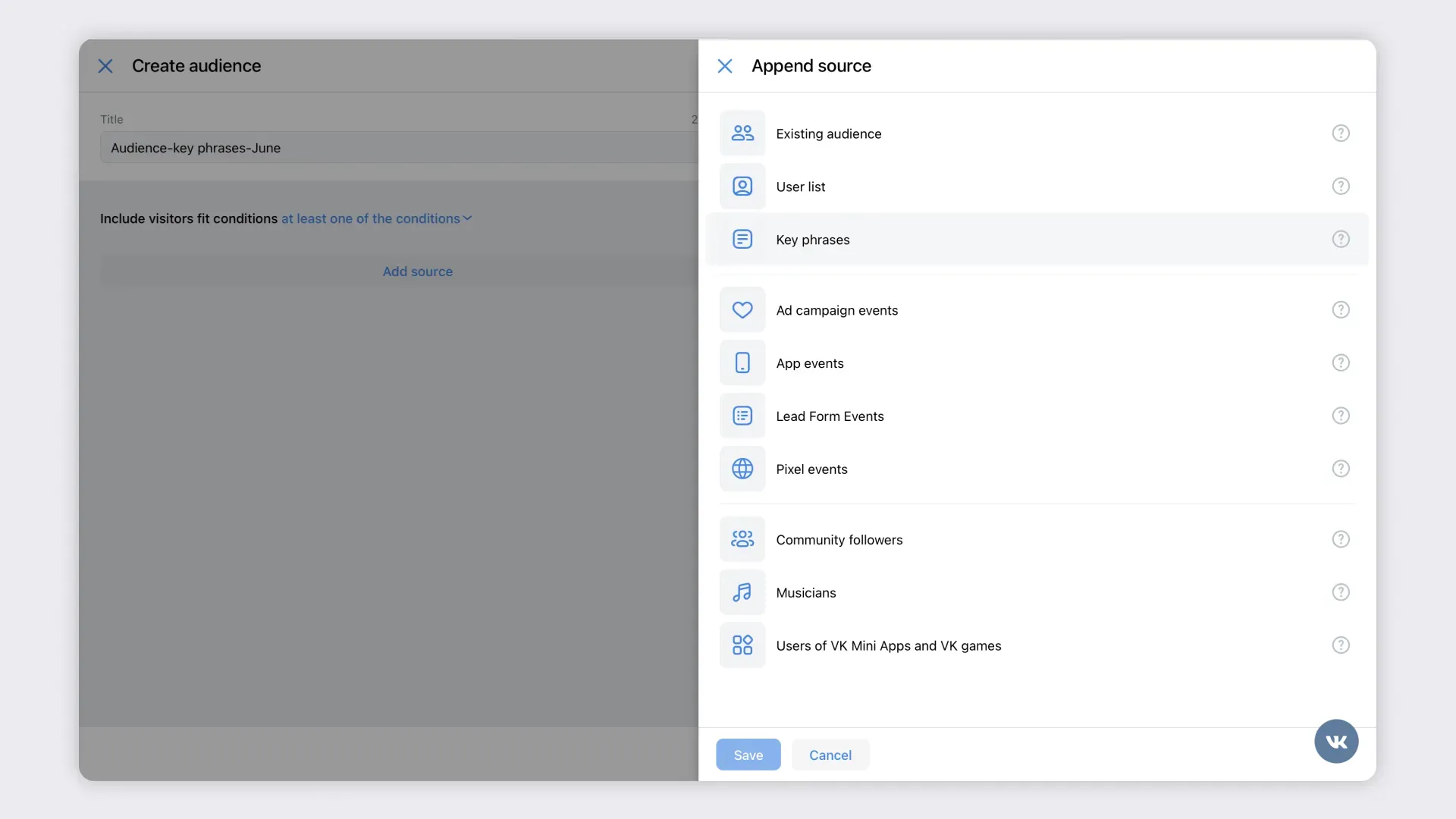
Task: Click the Musicians music note icon
Action: pos(742,593)
